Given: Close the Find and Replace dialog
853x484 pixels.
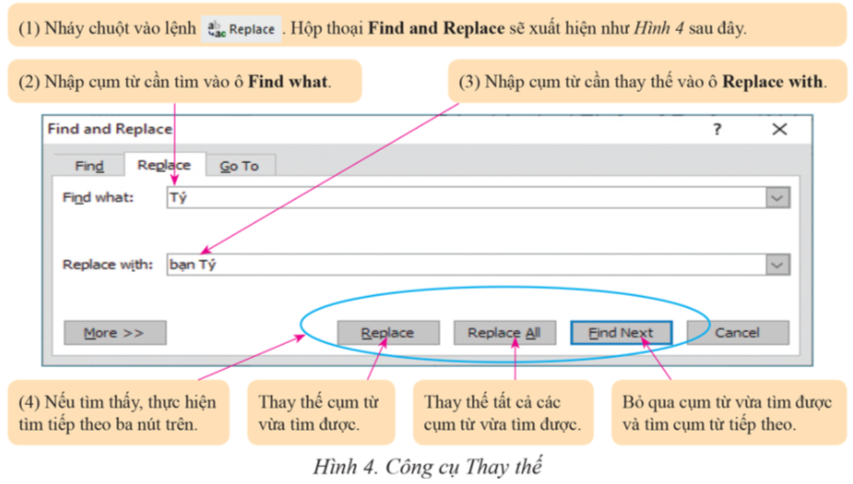Looking at the screenshot, I should click(x=779, y=130).
